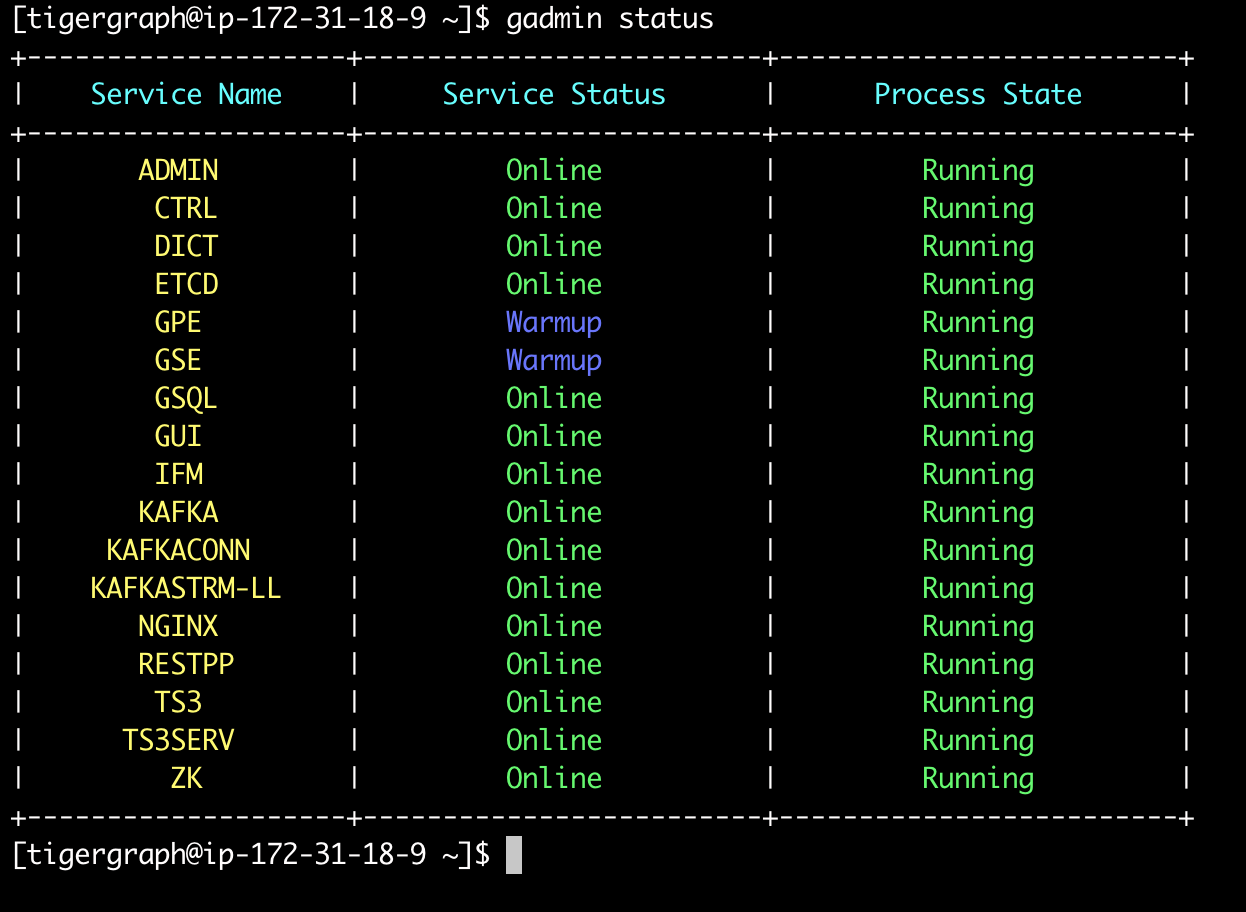Click the KAFKACONN service entry
Viewport: 1246px width, 912px height.
click(x=186, y=550)
